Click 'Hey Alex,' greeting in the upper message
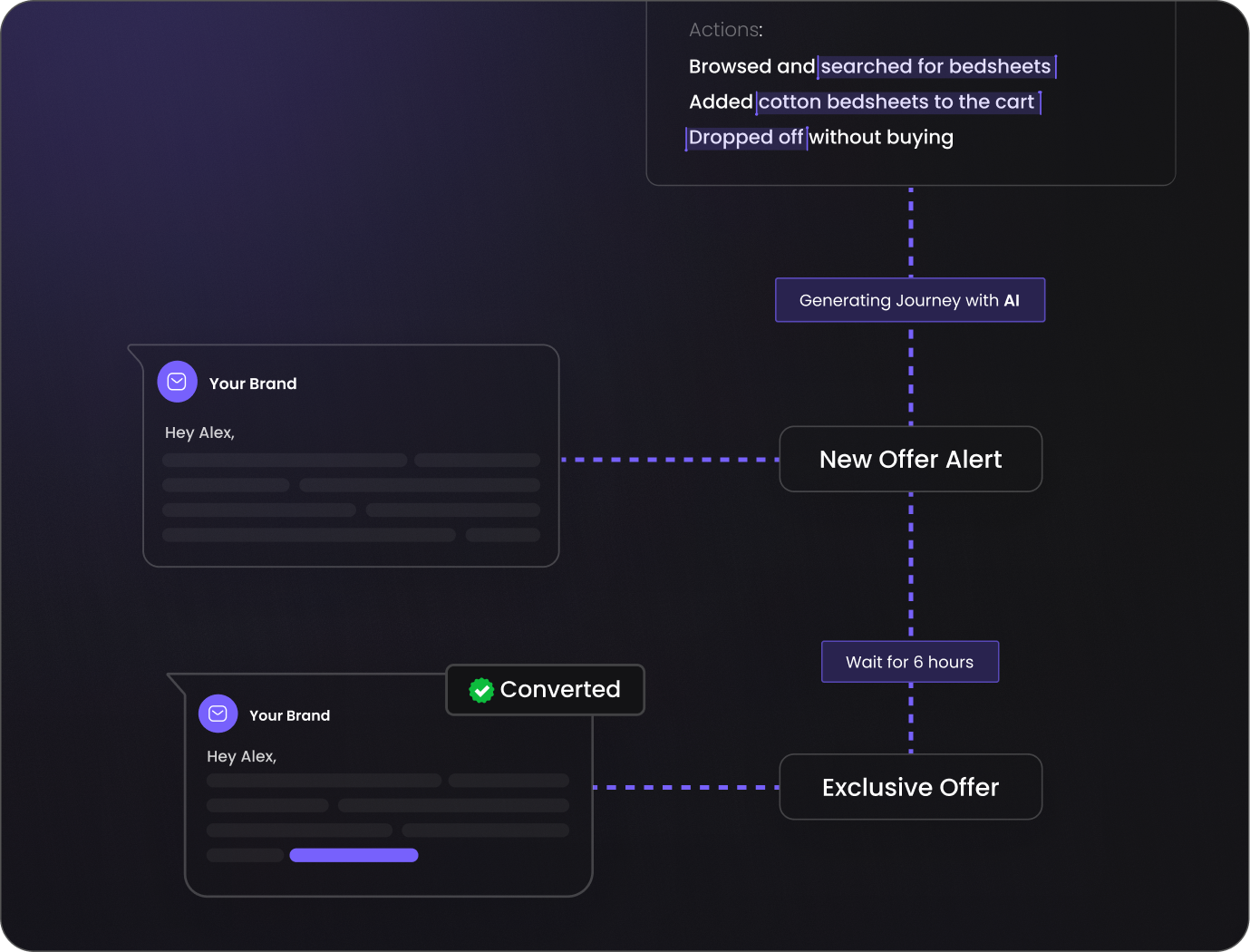The image size is (1250, 952). click(199, 432)
